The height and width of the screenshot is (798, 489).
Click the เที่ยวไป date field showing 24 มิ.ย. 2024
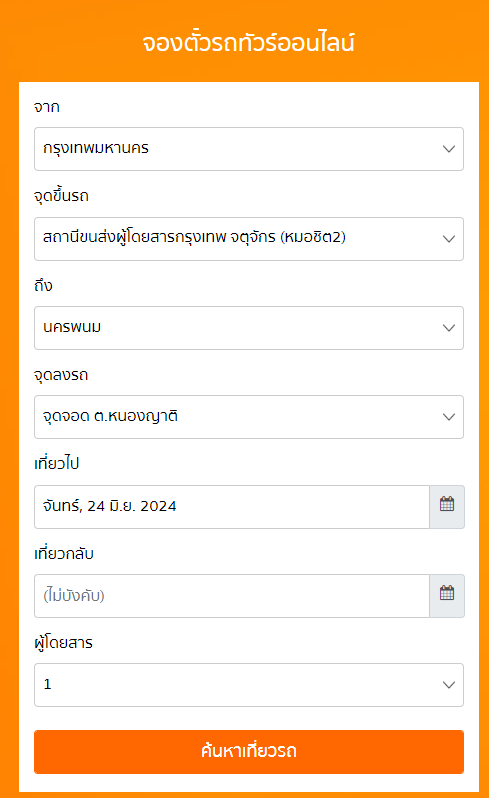[232, 507]
